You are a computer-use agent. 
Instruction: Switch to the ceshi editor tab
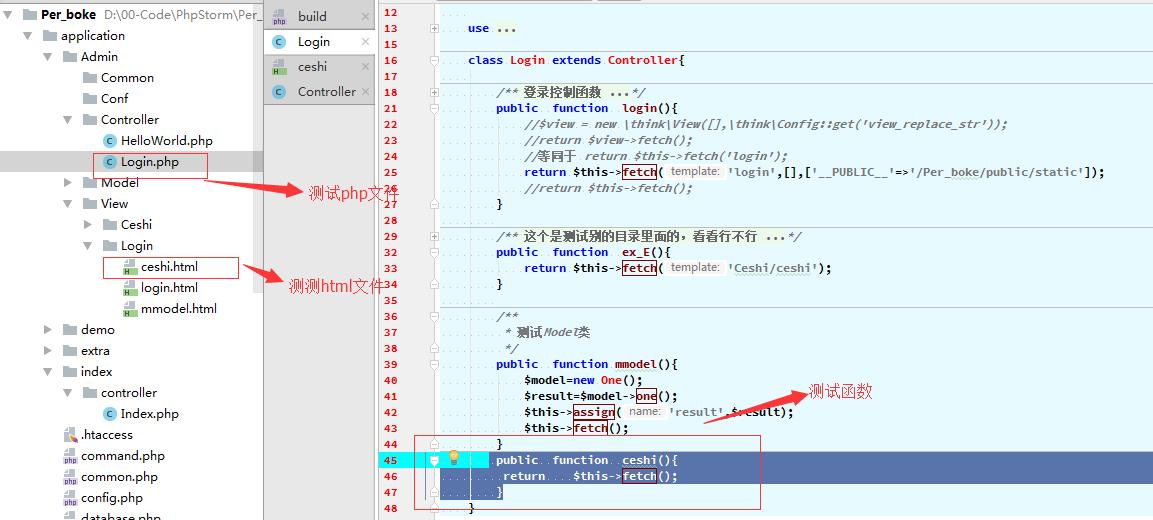[312, 67]
